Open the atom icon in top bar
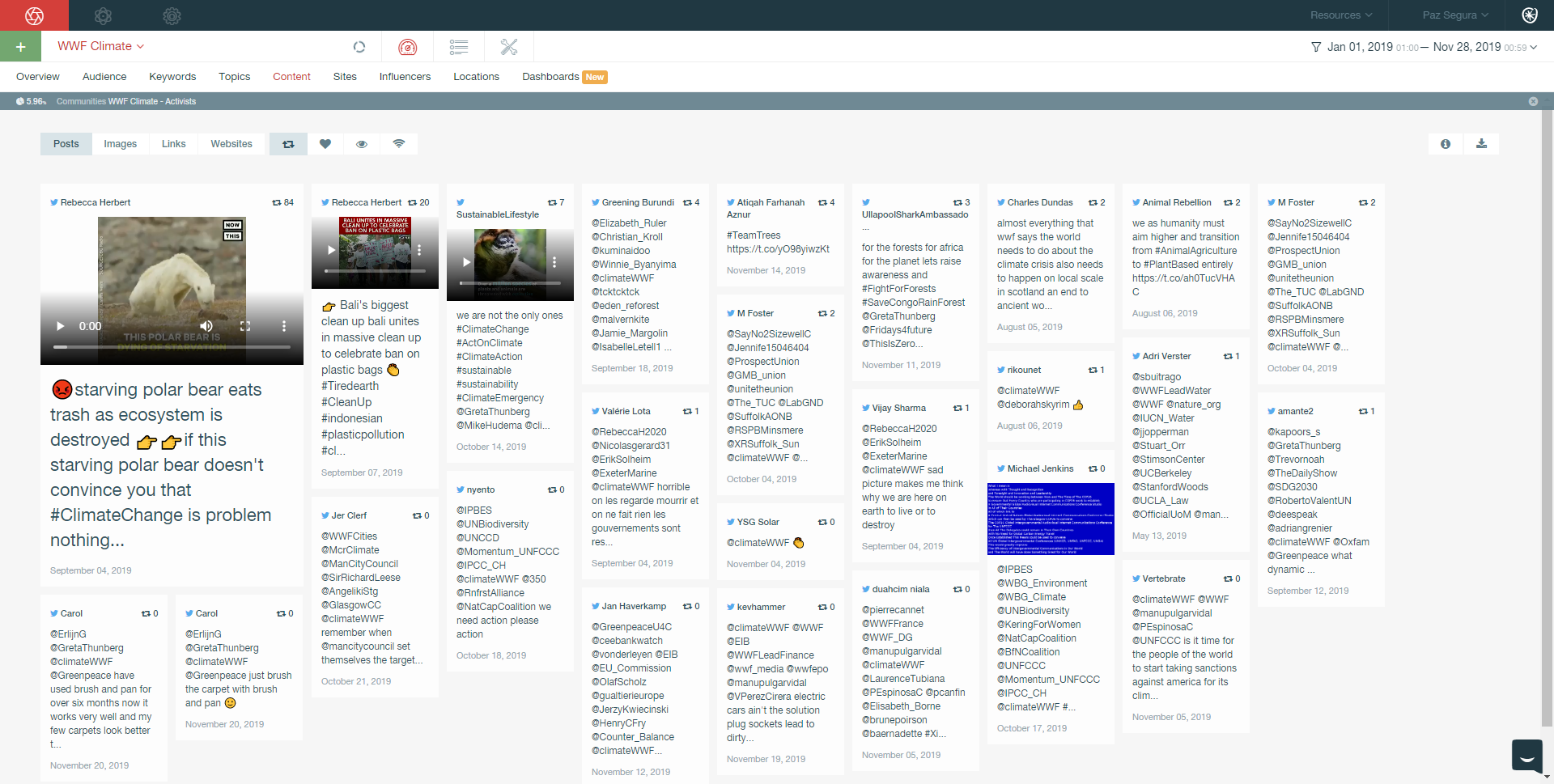1554x784 pixels. 103,15
